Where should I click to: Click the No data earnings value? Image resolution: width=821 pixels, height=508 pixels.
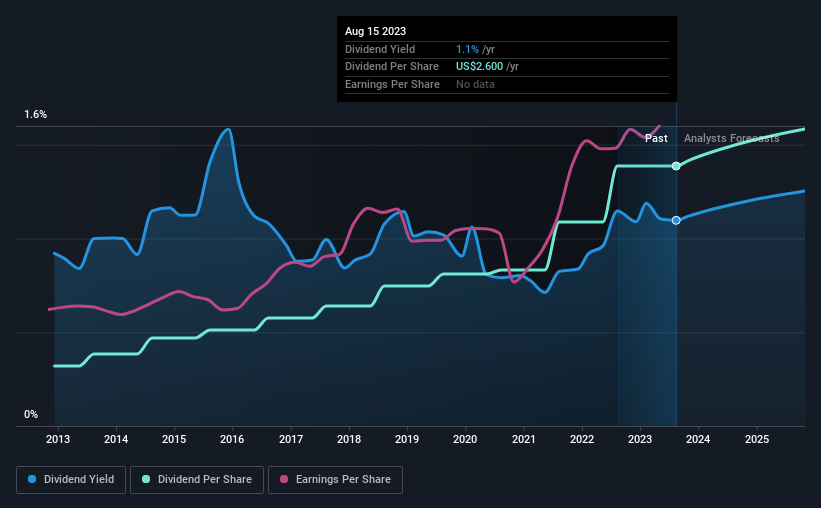pos(475,84)
